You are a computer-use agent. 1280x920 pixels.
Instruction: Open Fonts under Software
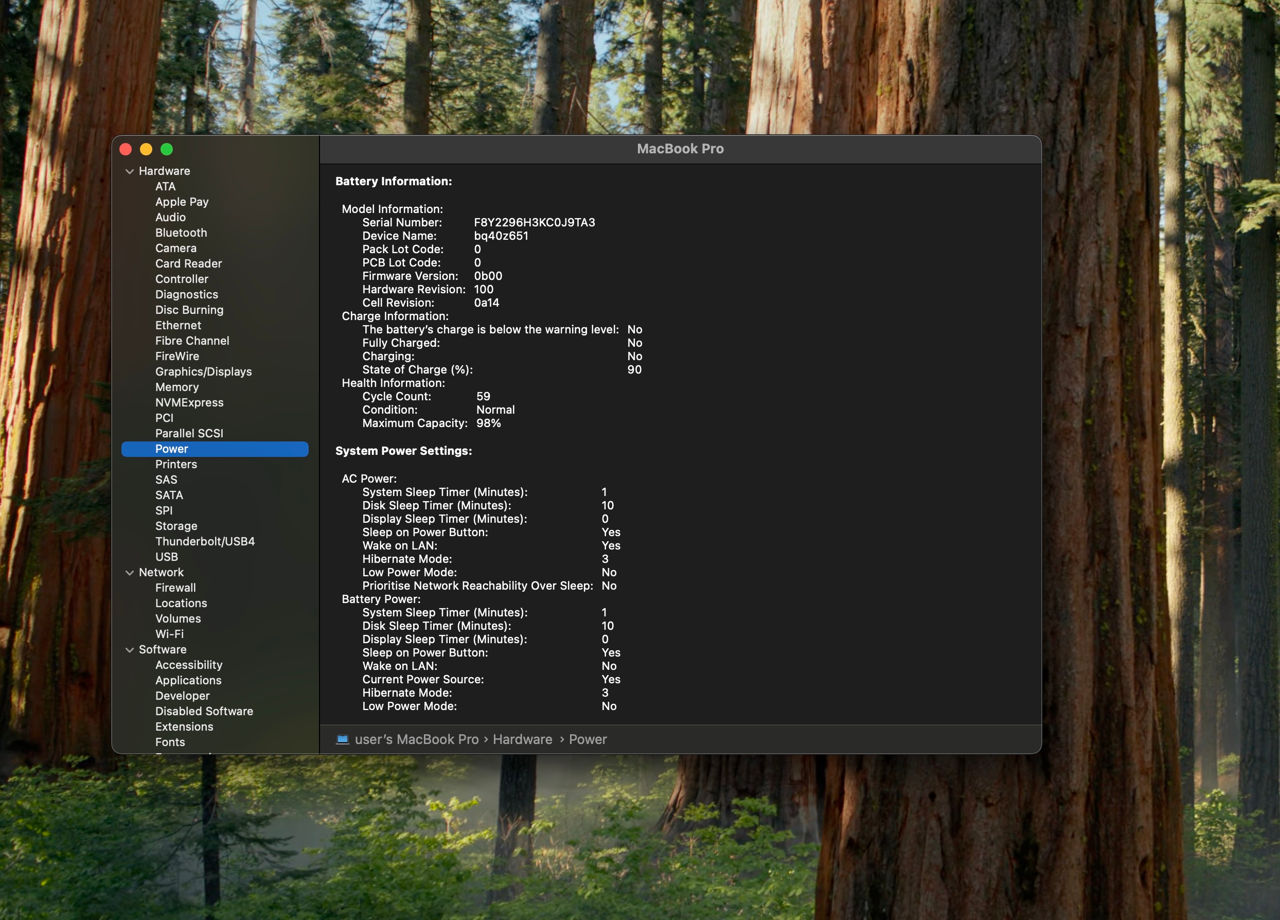coord(170,743)
